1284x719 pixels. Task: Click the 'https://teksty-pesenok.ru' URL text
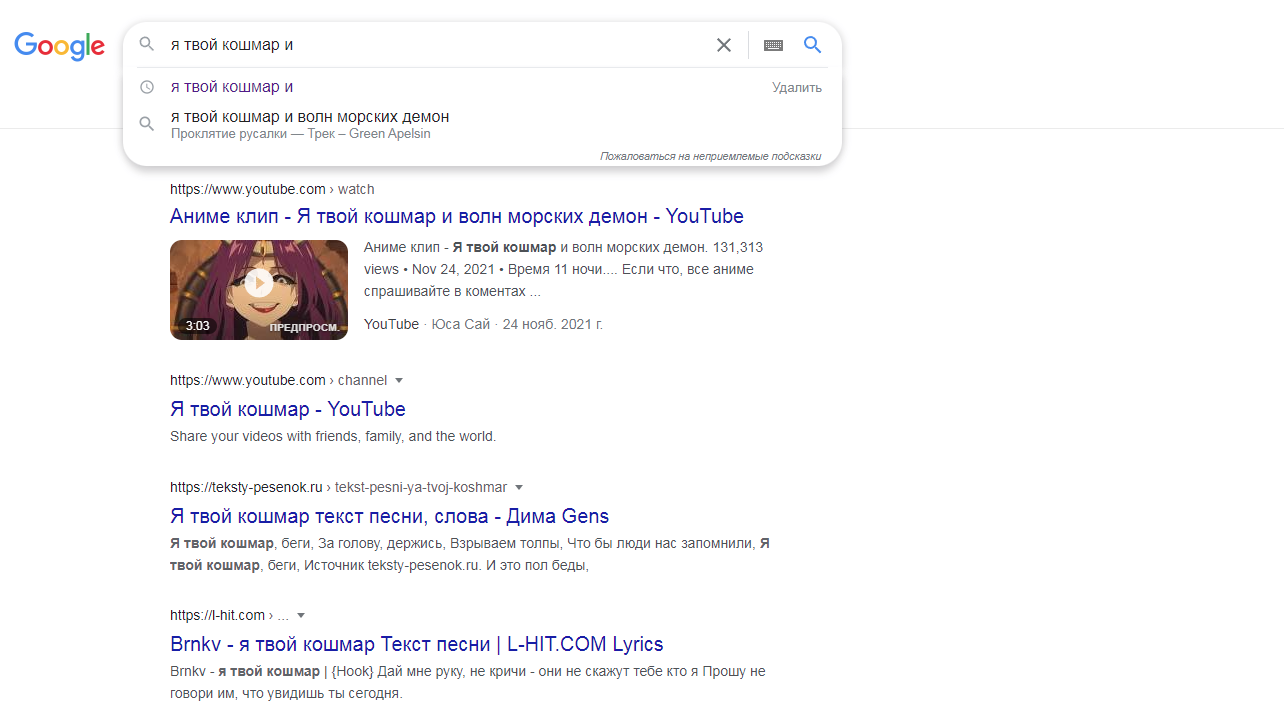246,487
